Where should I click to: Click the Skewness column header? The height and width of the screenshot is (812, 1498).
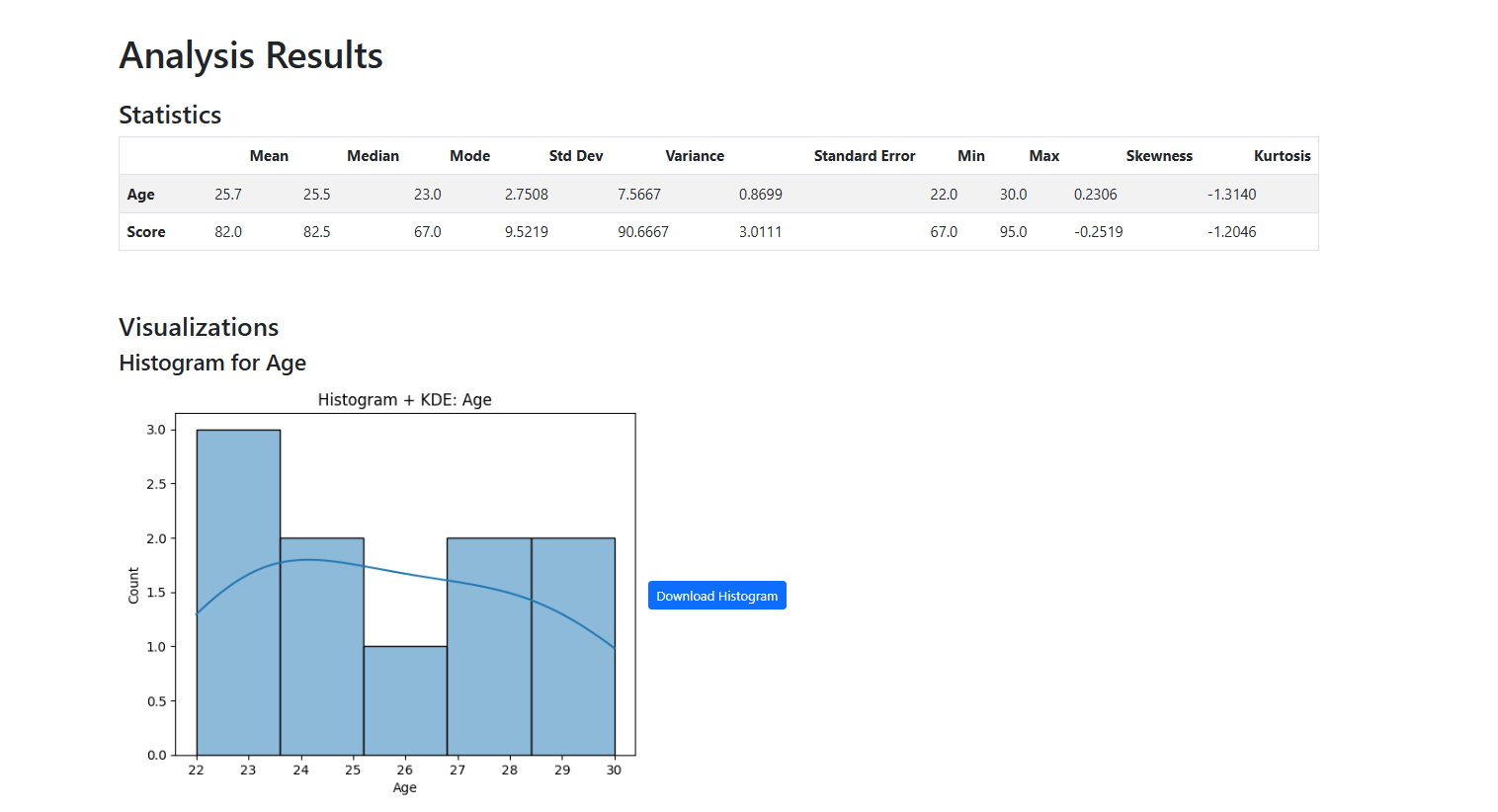coord(1159,155)
